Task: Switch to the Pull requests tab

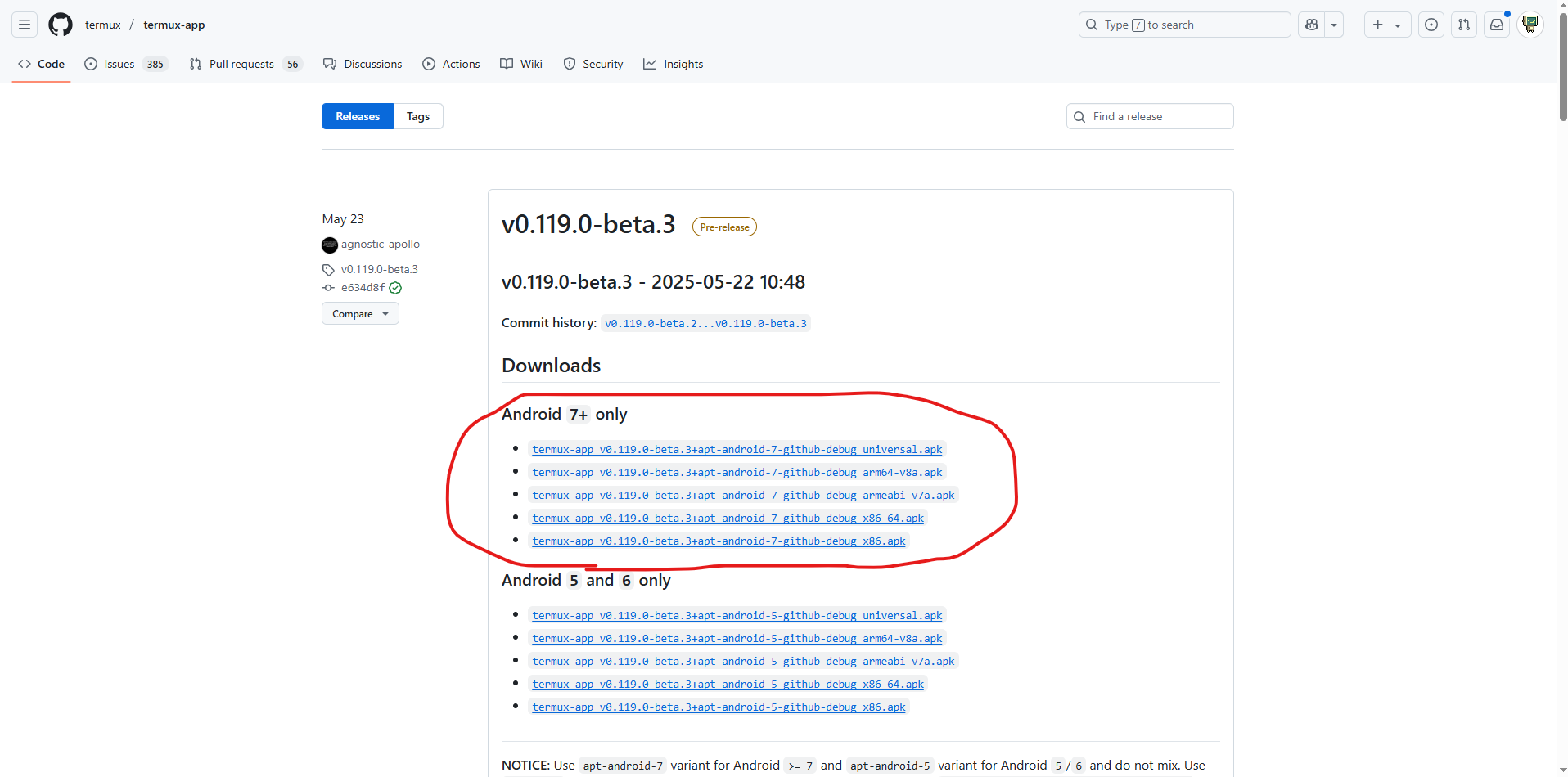Action: (246, 64)
